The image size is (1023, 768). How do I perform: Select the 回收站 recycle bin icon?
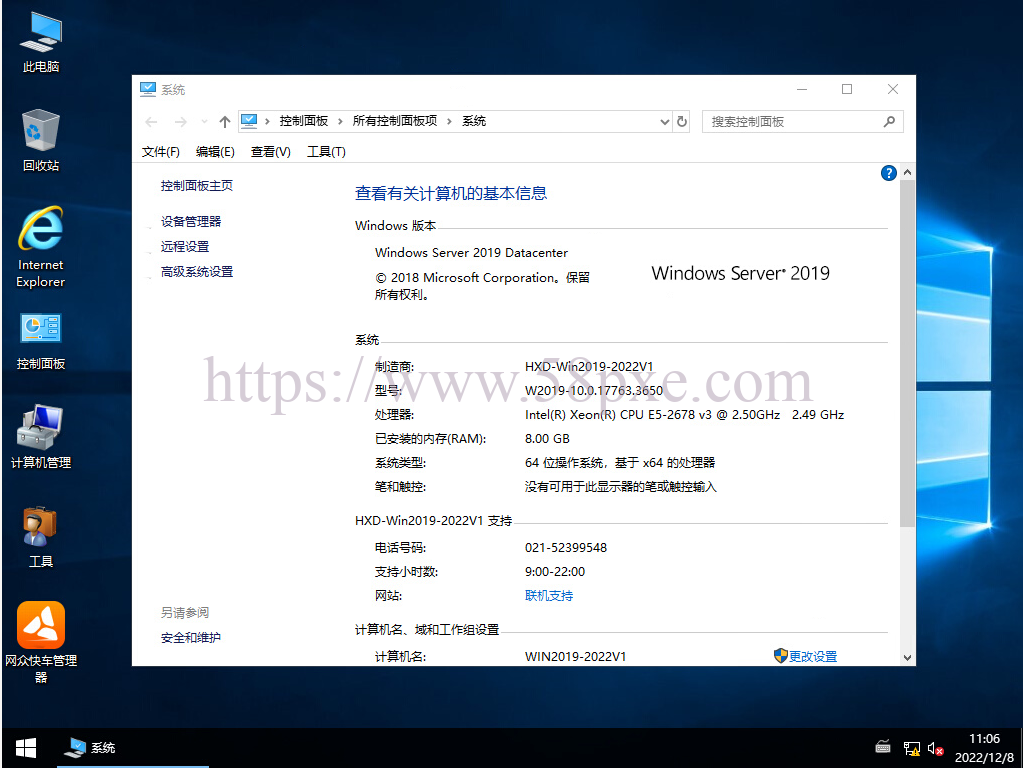click(x=40, y=140)
